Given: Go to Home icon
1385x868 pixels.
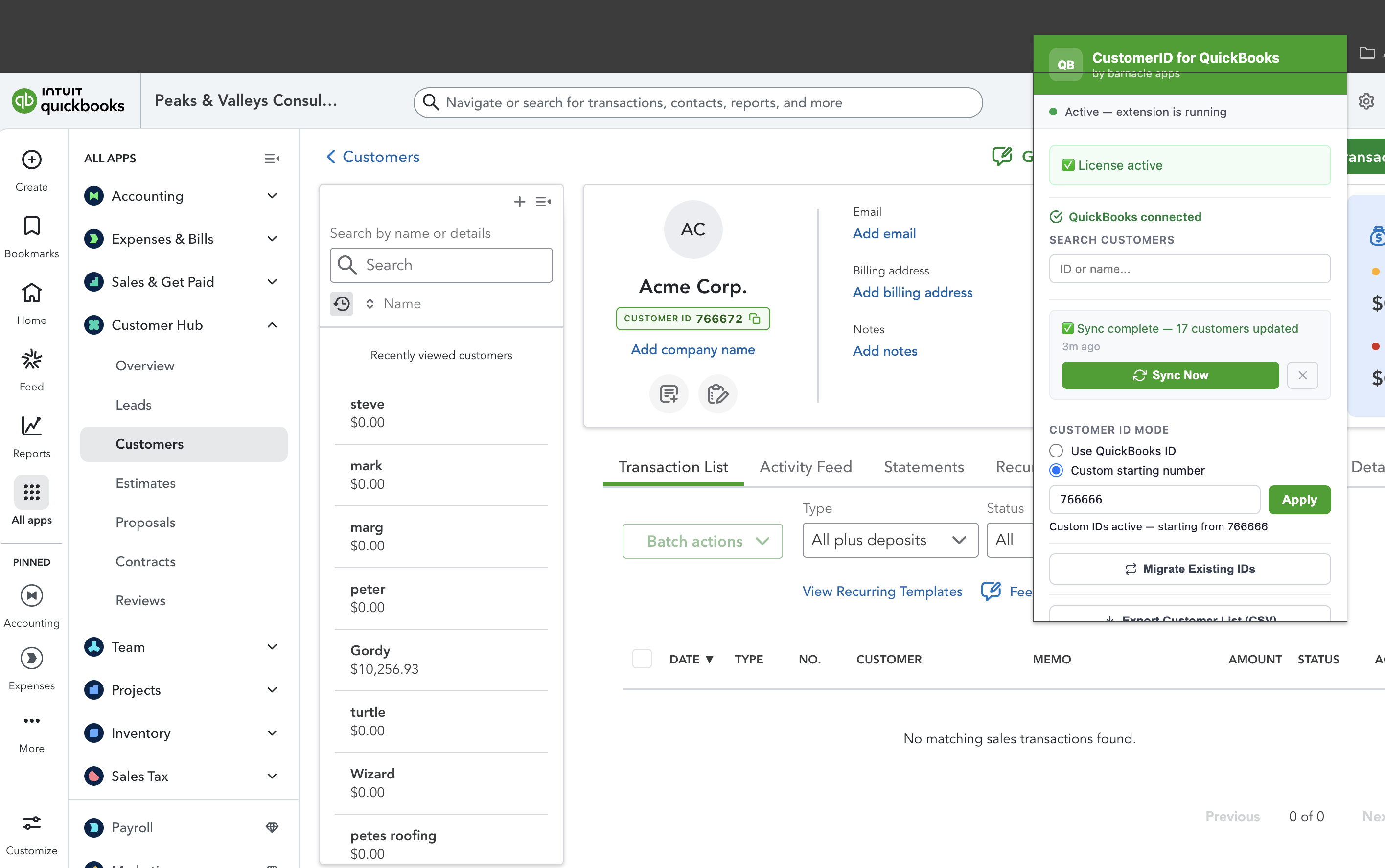Looking at the screenshot, I should [32, 293].
